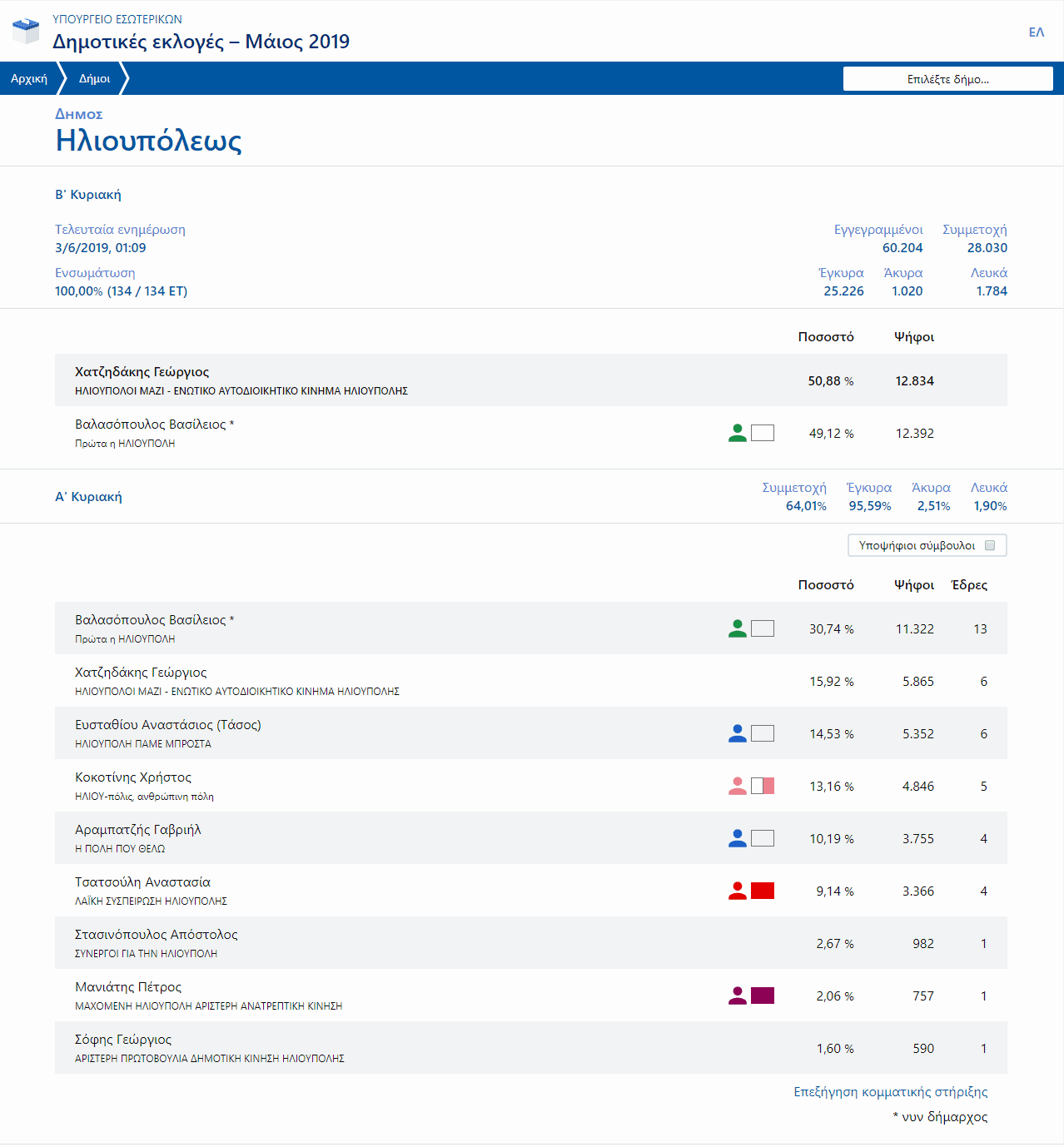Image resolution: width=1064 pixels, height=1147 pixels.
Task: Select Χατζηδάκης Γεώργιος winner row in Β' Κυριακή
Action: coord(530,380)
